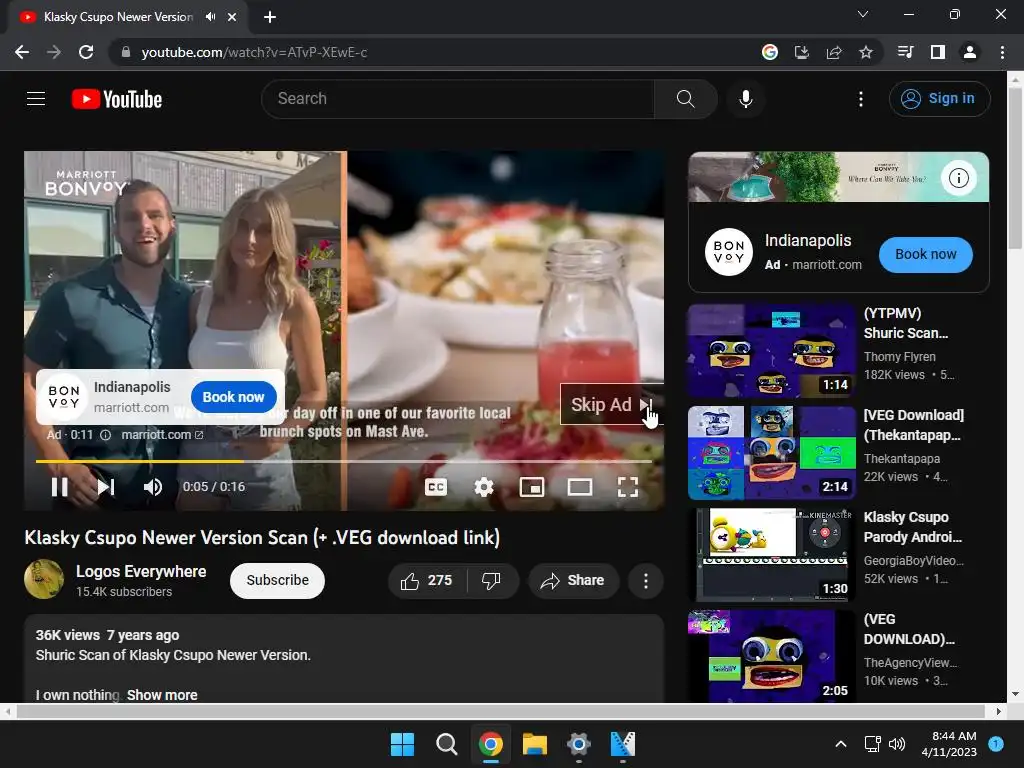
Task: Subscribe to Logos Everywhere channel
Action: tap(278, 580)
